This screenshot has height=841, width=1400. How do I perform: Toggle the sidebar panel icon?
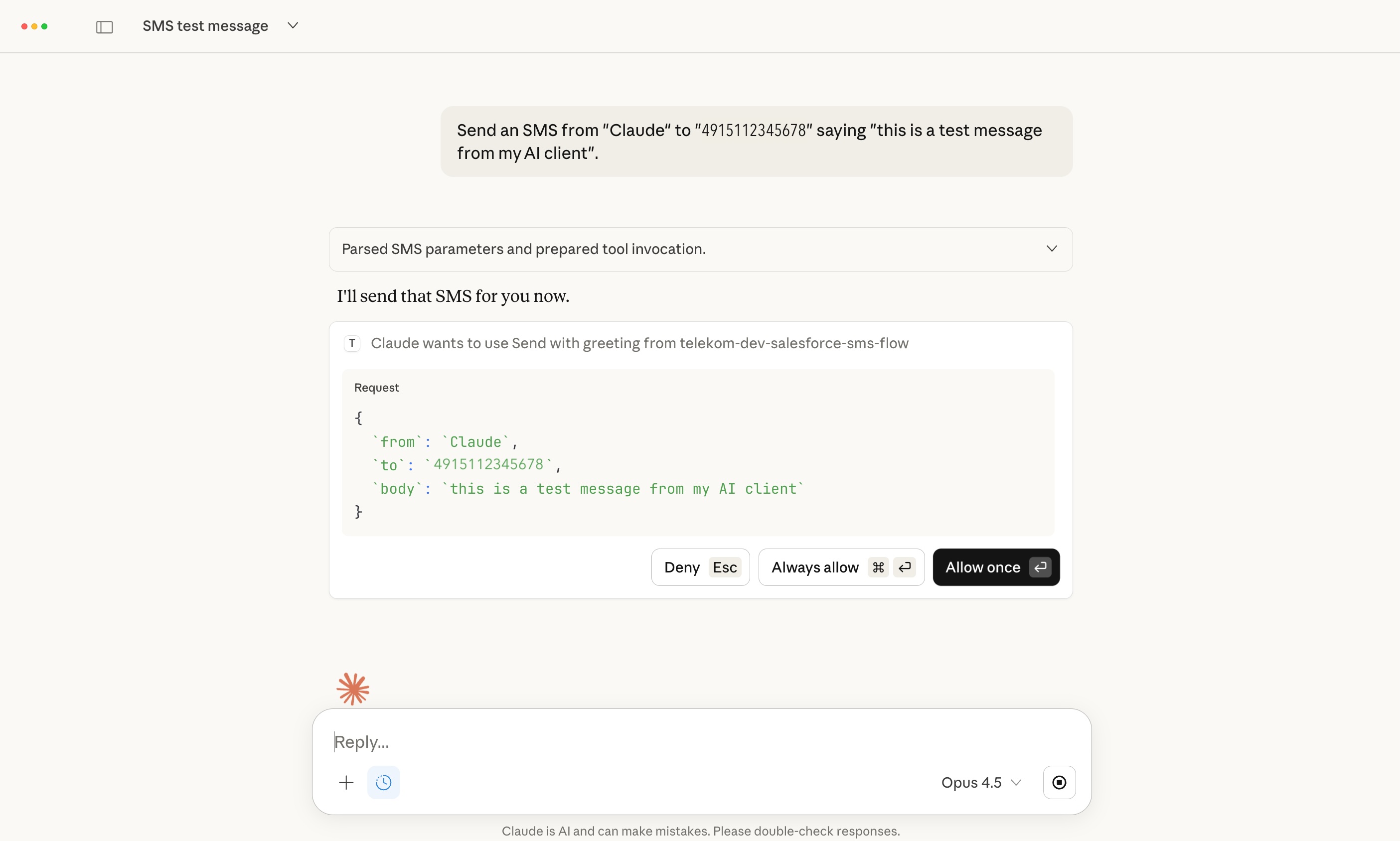(104, 26)
